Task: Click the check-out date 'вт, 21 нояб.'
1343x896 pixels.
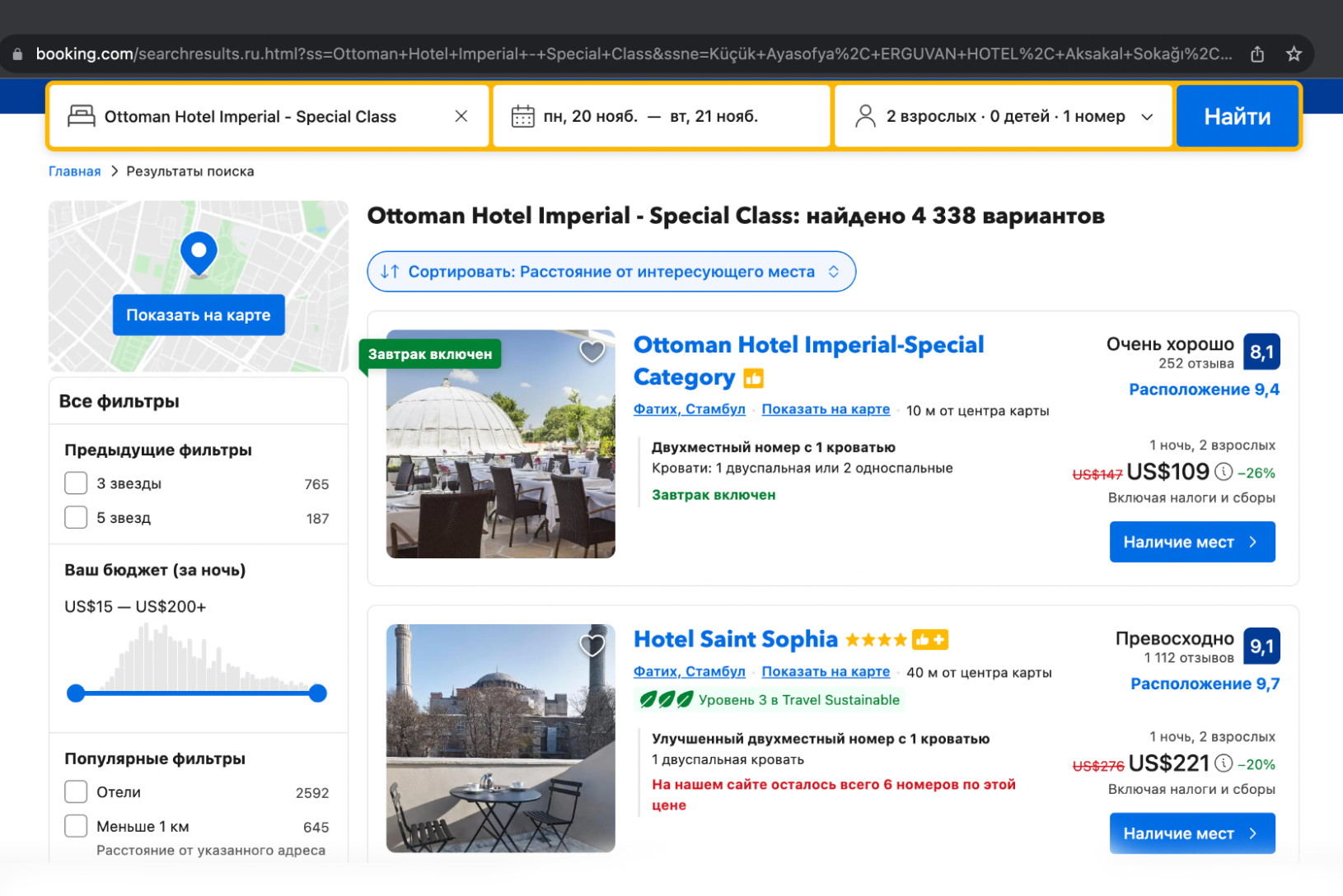Action: tap(714, 116)
